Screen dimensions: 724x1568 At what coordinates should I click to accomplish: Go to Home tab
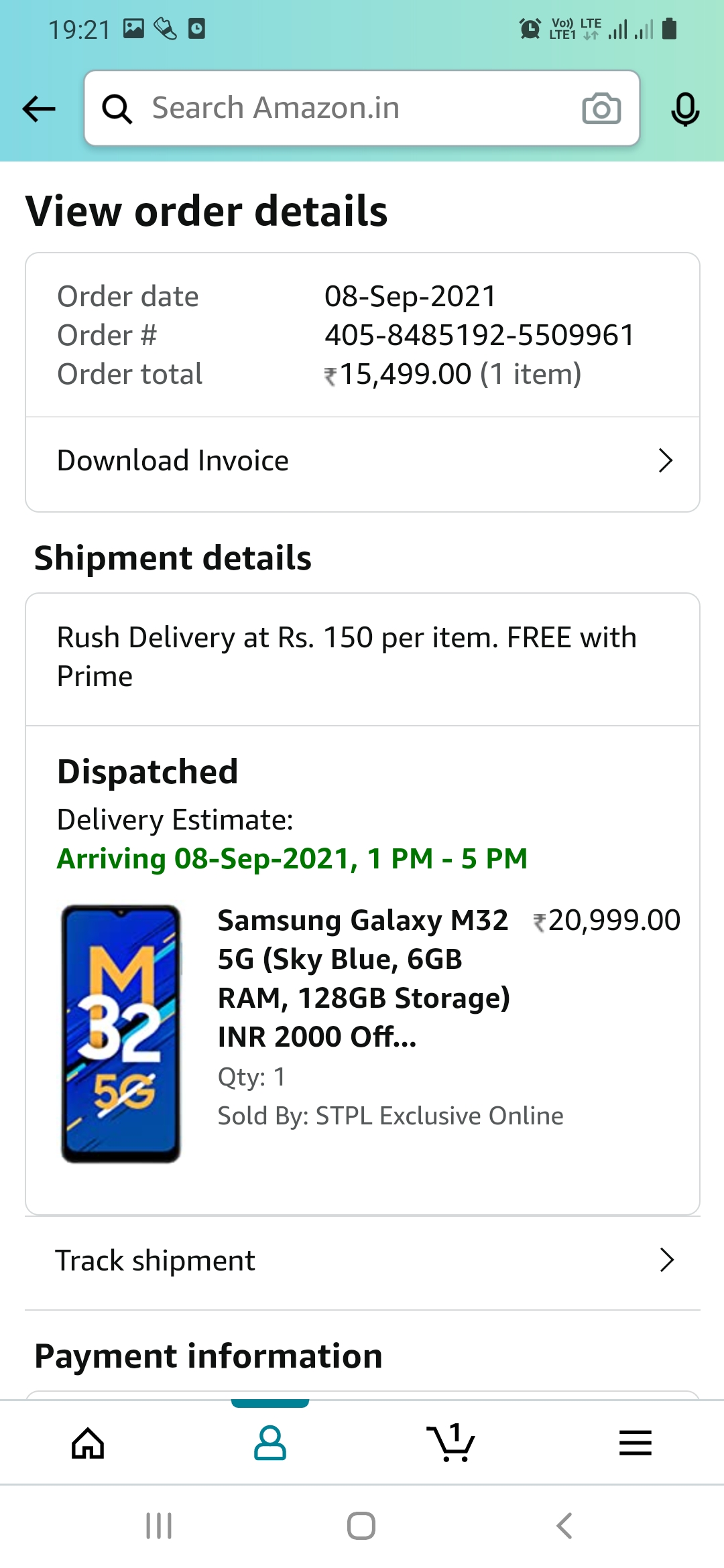(x=88, y=1443)
